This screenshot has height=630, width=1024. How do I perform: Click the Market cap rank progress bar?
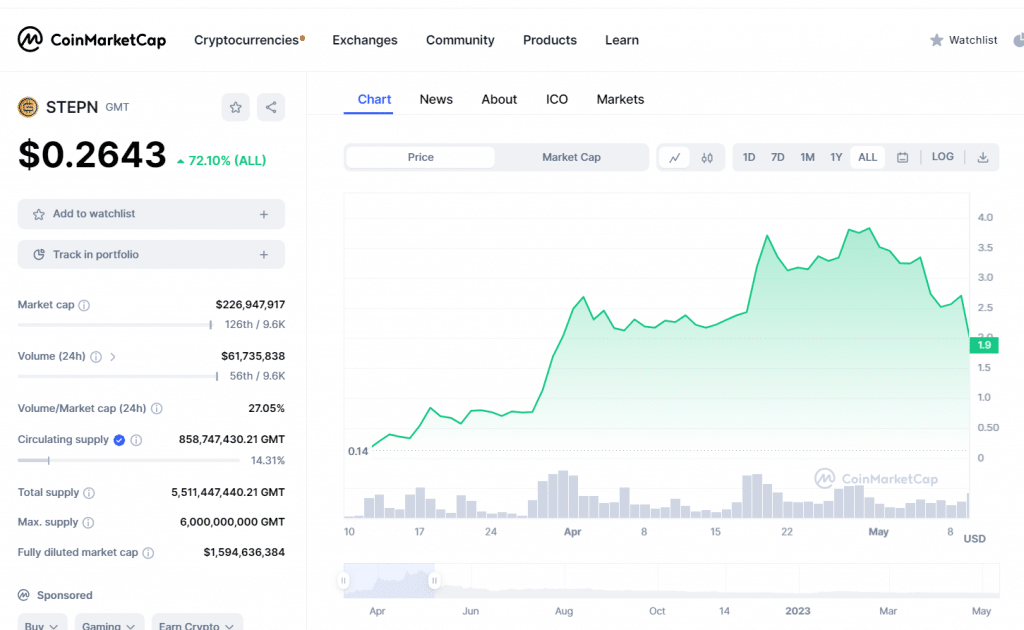point(115,324)
